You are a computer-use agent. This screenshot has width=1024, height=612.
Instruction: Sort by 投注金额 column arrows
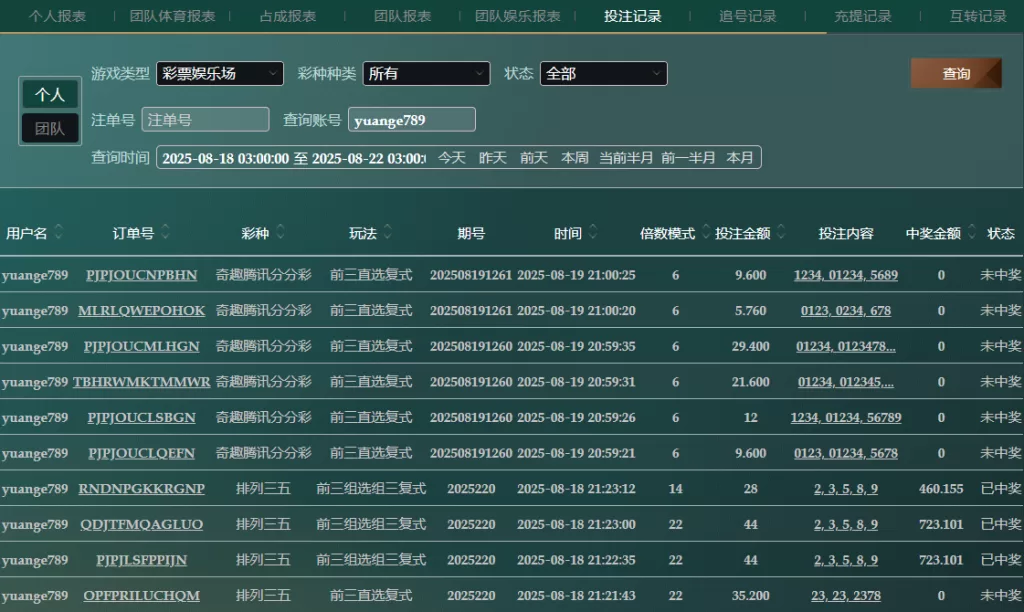(781, 232)
